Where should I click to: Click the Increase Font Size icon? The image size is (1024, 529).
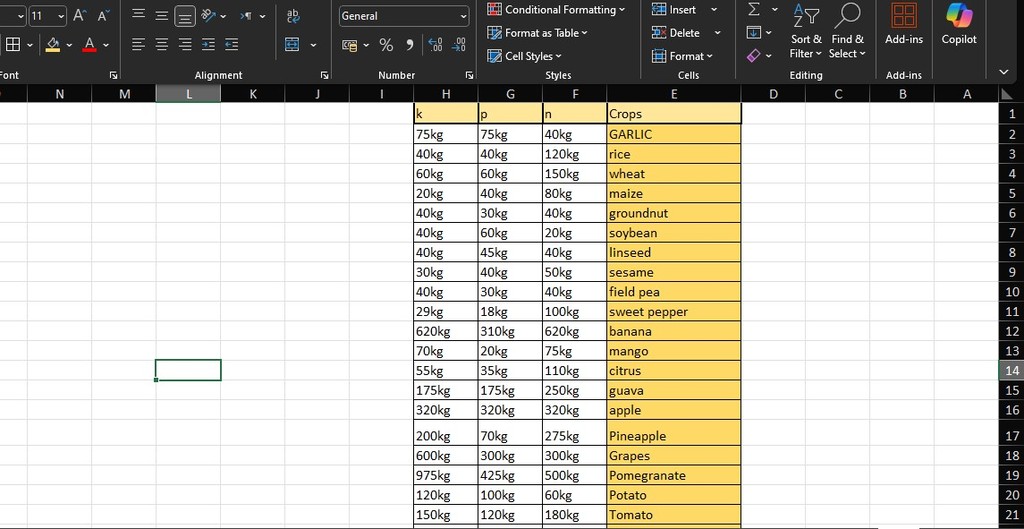(x=79, y=16)
